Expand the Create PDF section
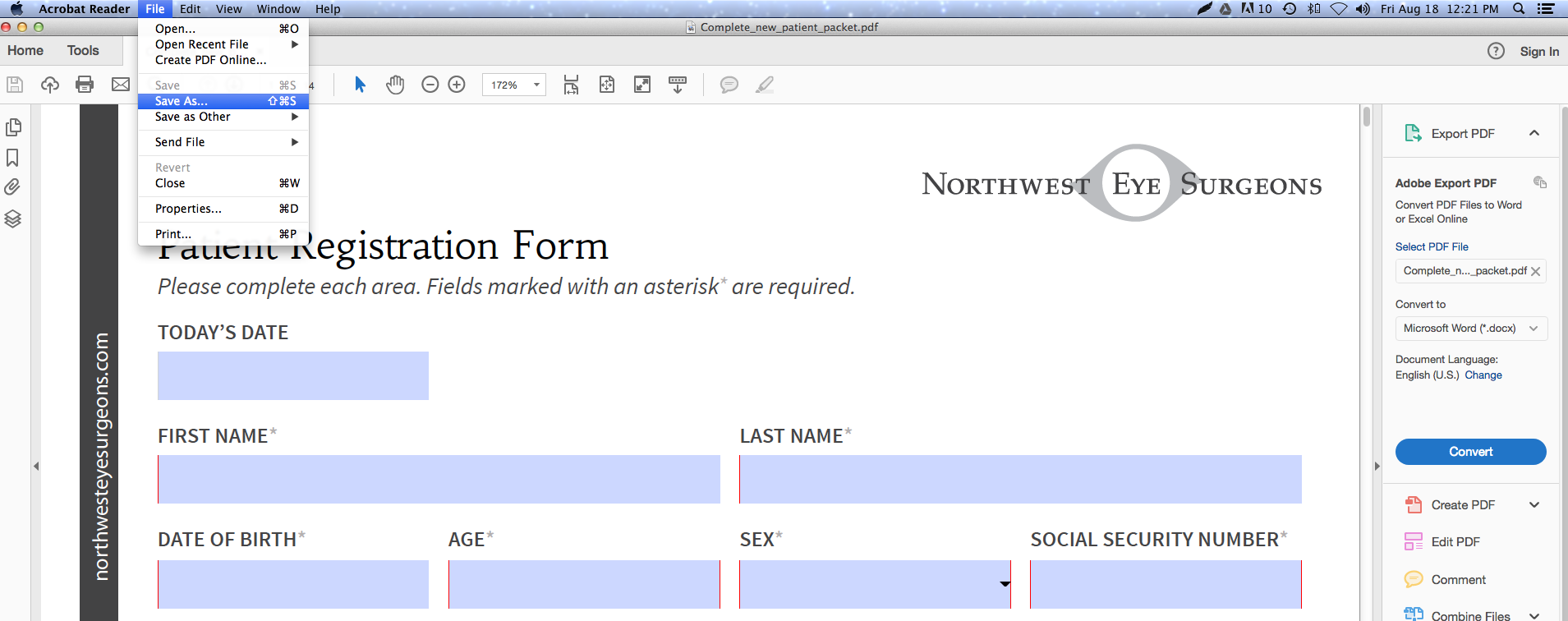1568x621 pixels. coord(1534,505)
